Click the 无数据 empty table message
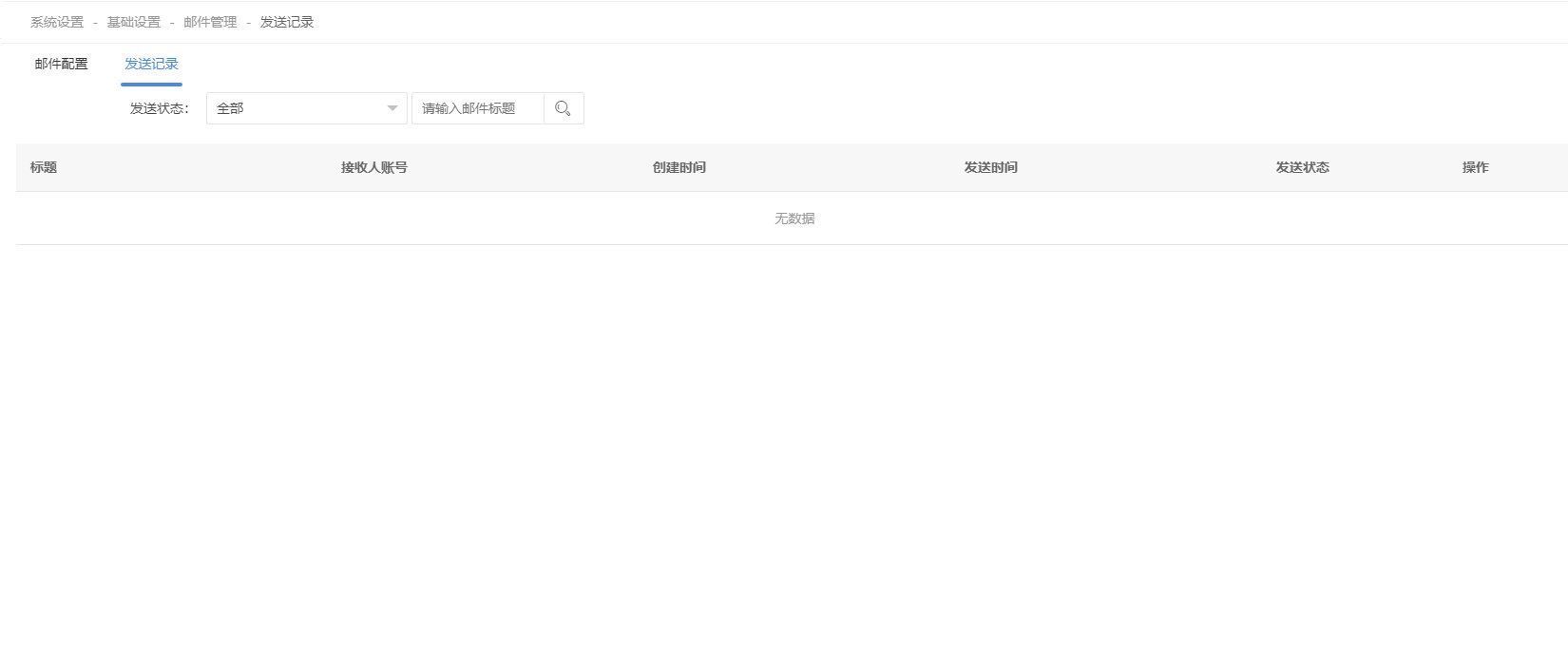1568x665 pixels. tap(794, 218)
